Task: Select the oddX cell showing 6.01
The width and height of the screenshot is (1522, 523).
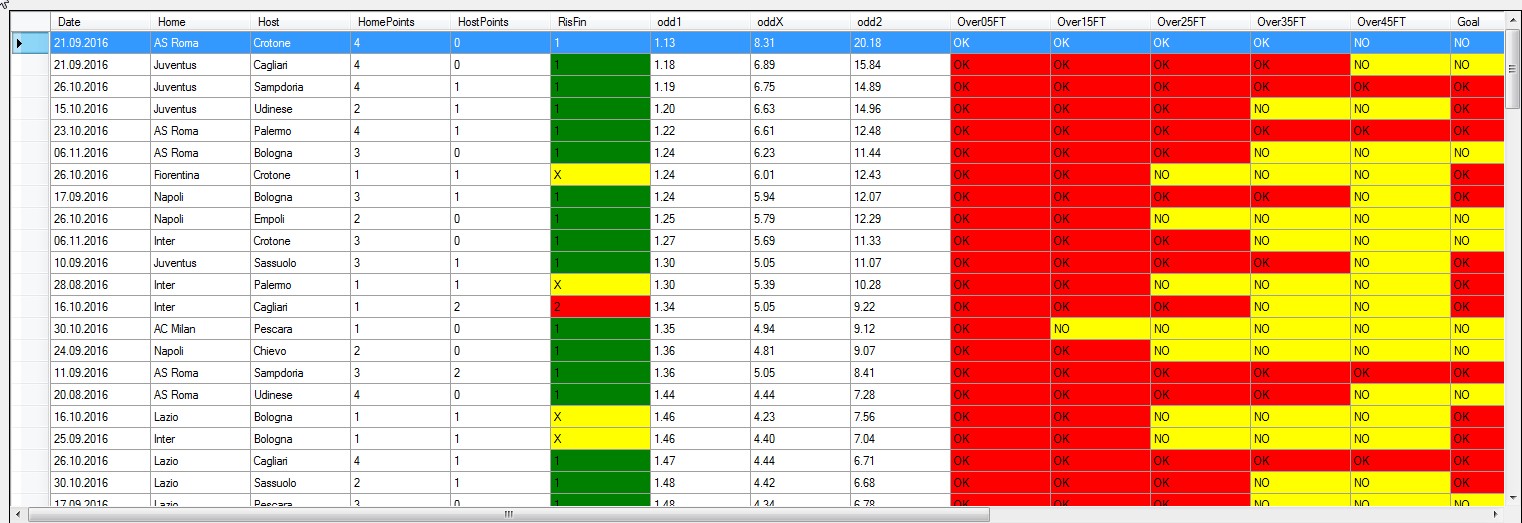Action: tap(800, 175)
